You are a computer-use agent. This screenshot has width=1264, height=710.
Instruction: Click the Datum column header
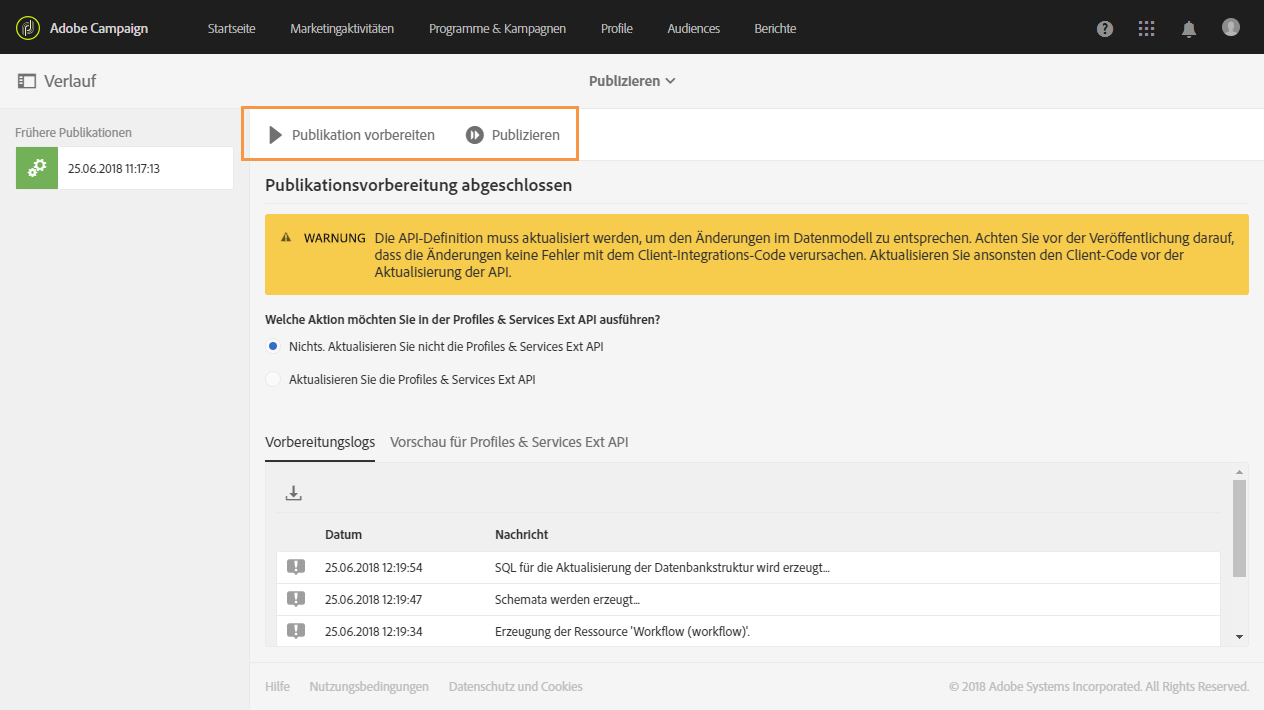pos(343,534)
